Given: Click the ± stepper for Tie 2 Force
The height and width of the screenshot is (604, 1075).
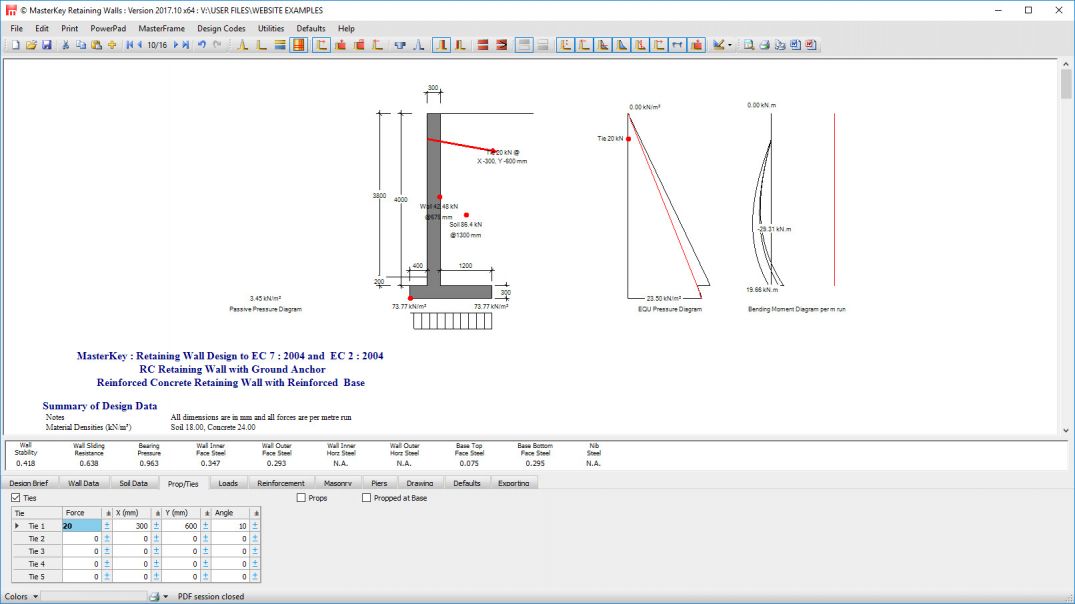Looking at the screenshot, I should click(107, 539).
